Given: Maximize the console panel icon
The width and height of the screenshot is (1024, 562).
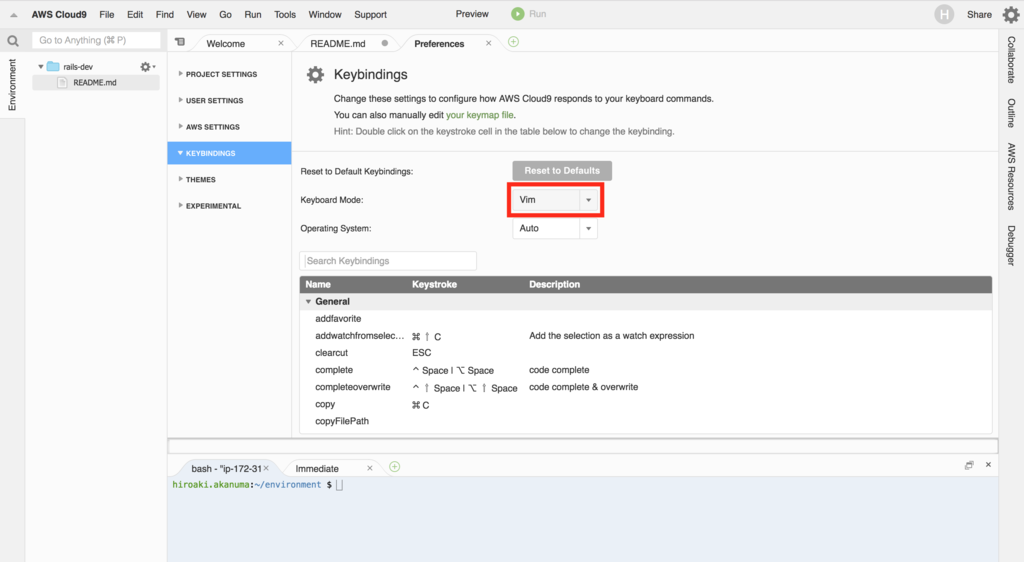Looking at the screenshot, I should (x=969, y=465).
